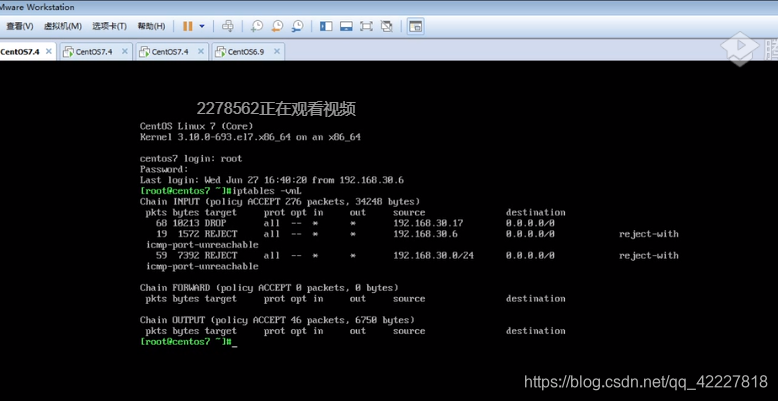Screen dimensions: 778x401
Task: Close the CentOS6.9 tab
Action: tap(276, 51)
